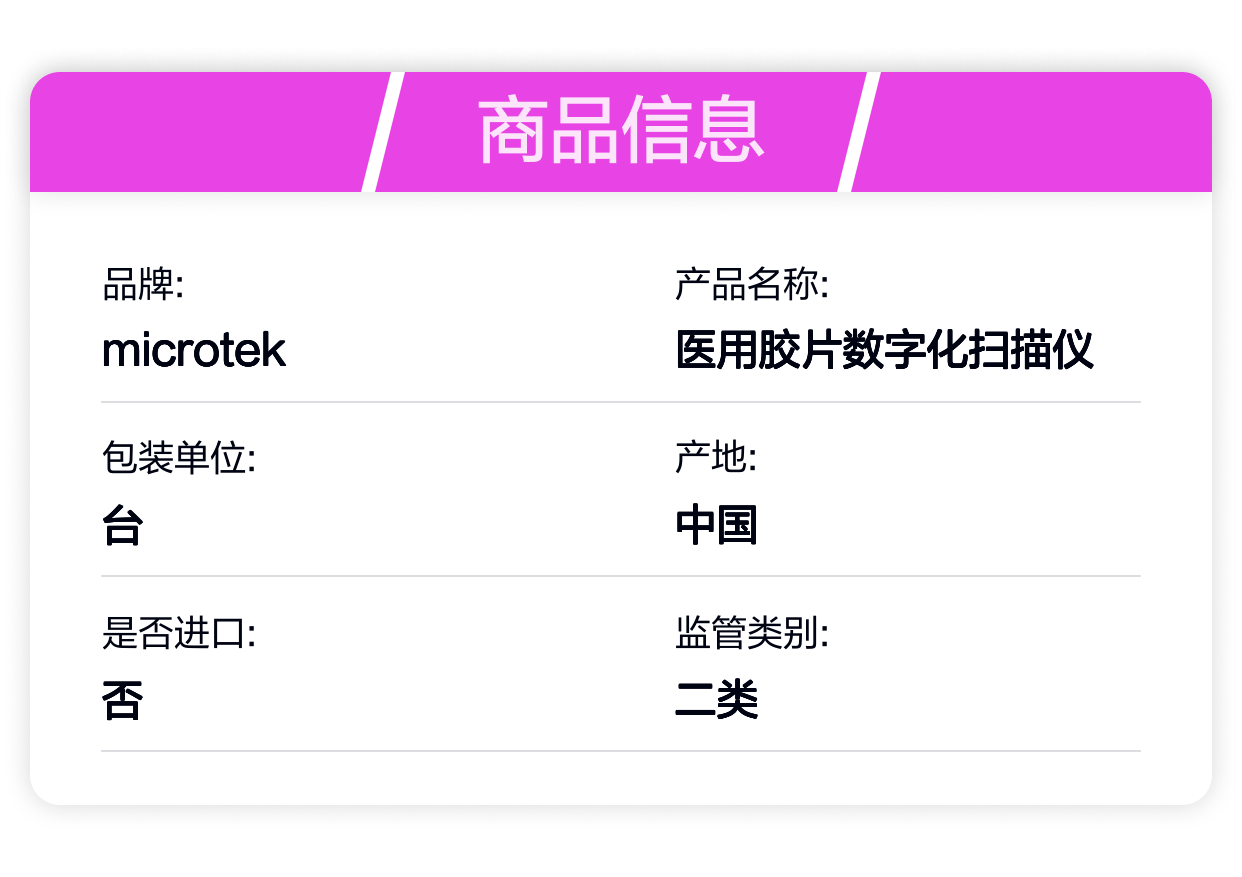This screenshot has height=877, width=1242.
Task: Click 医用胶片数字化扫描仪 product name
Action: [885, 351]
